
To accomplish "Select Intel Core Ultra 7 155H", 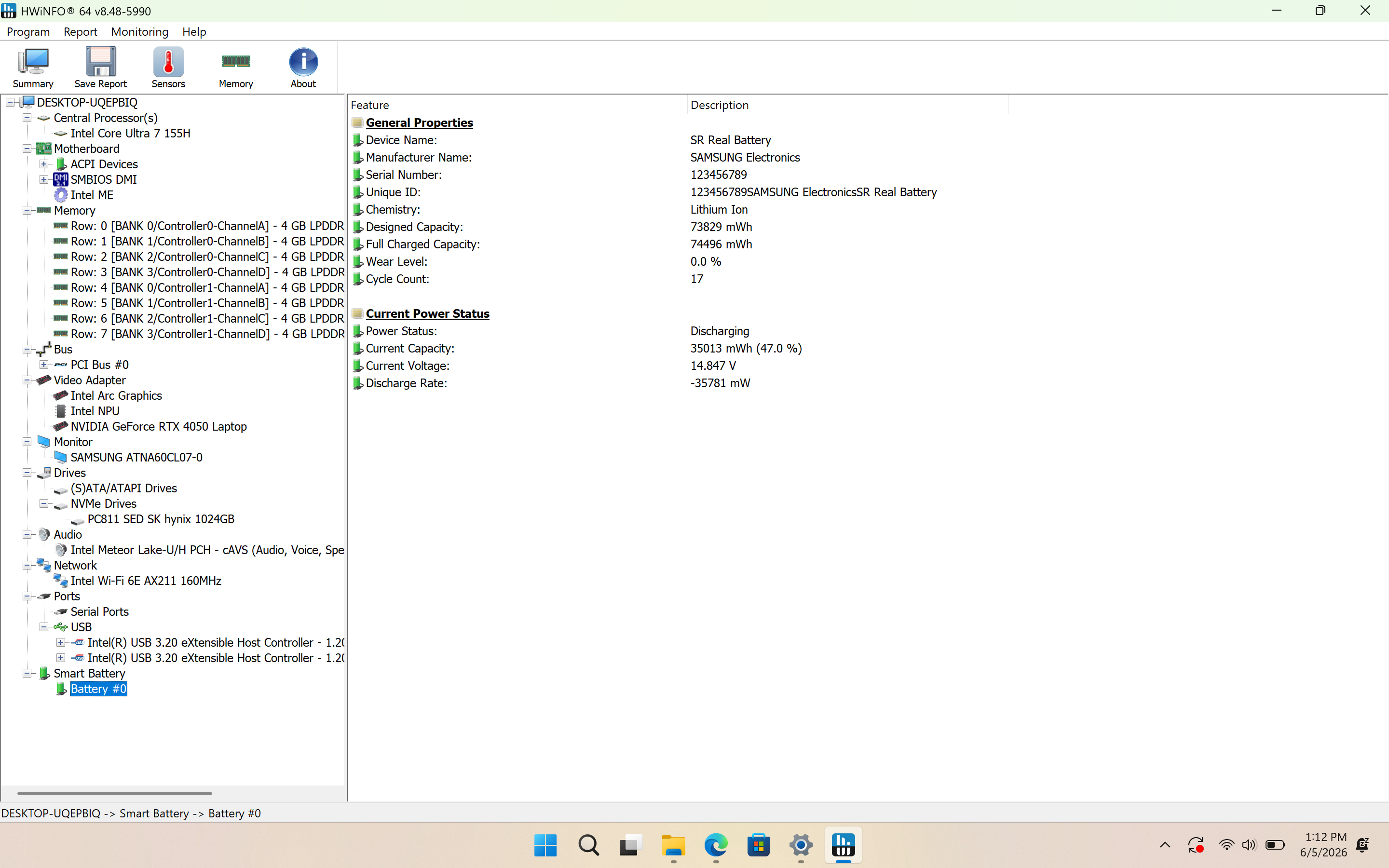I will click(x=130, y=133).
